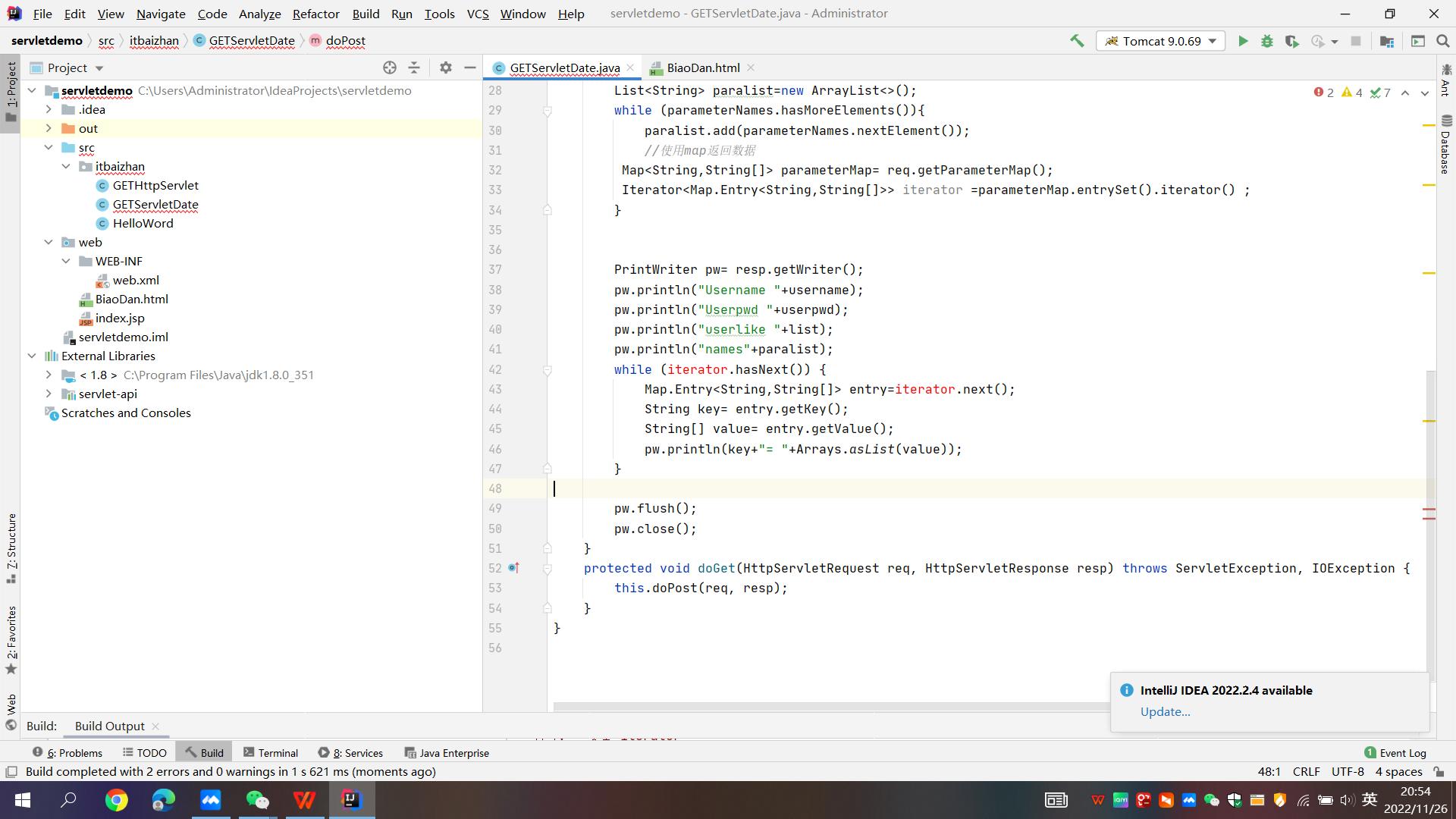This screenshot has width=1456, height=819.
Task: Open Google Chrome from the taskbar
Action: [x=116, y=800]
